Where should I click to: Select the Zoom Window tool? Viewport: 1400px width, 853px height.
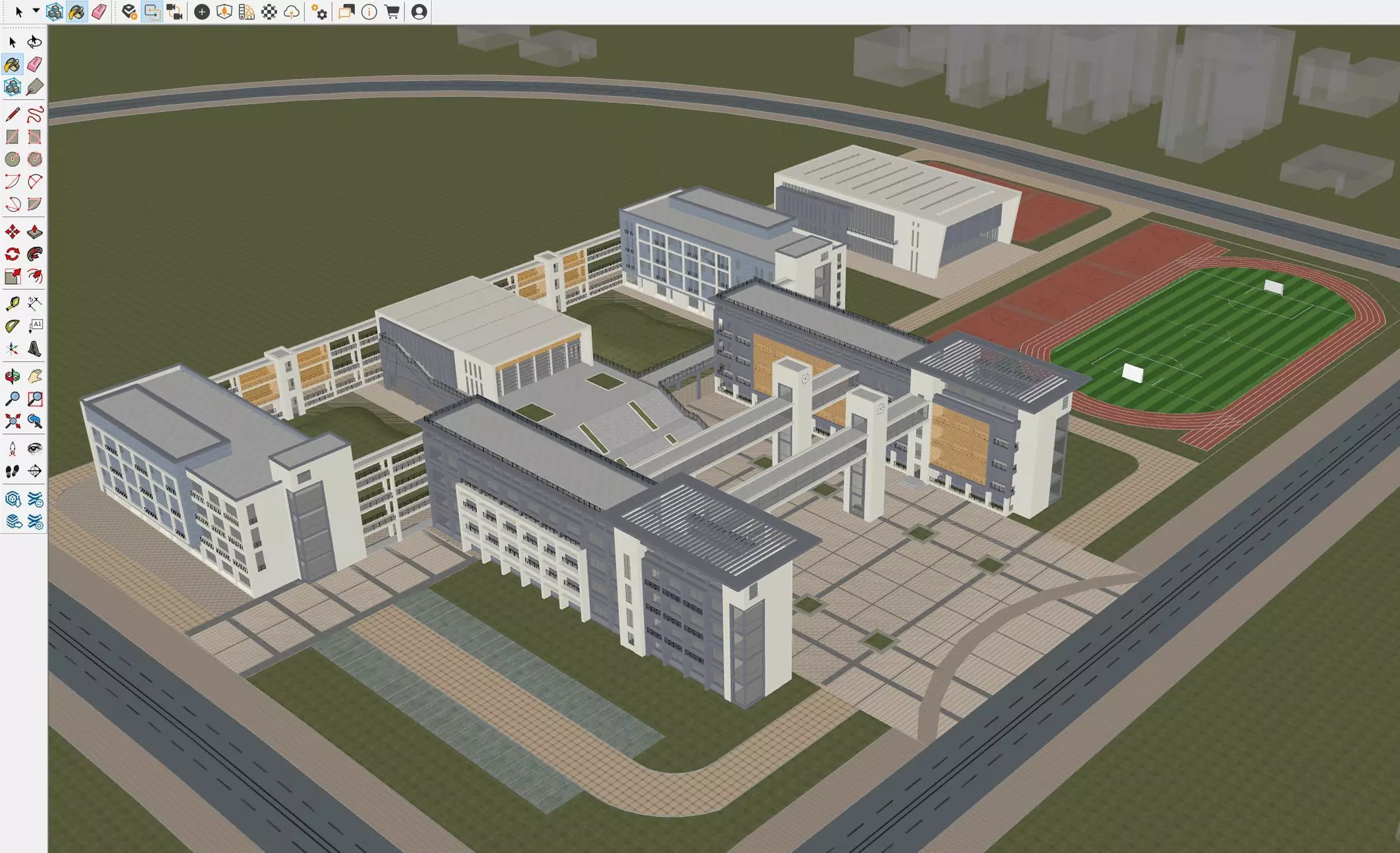[34, 399]
